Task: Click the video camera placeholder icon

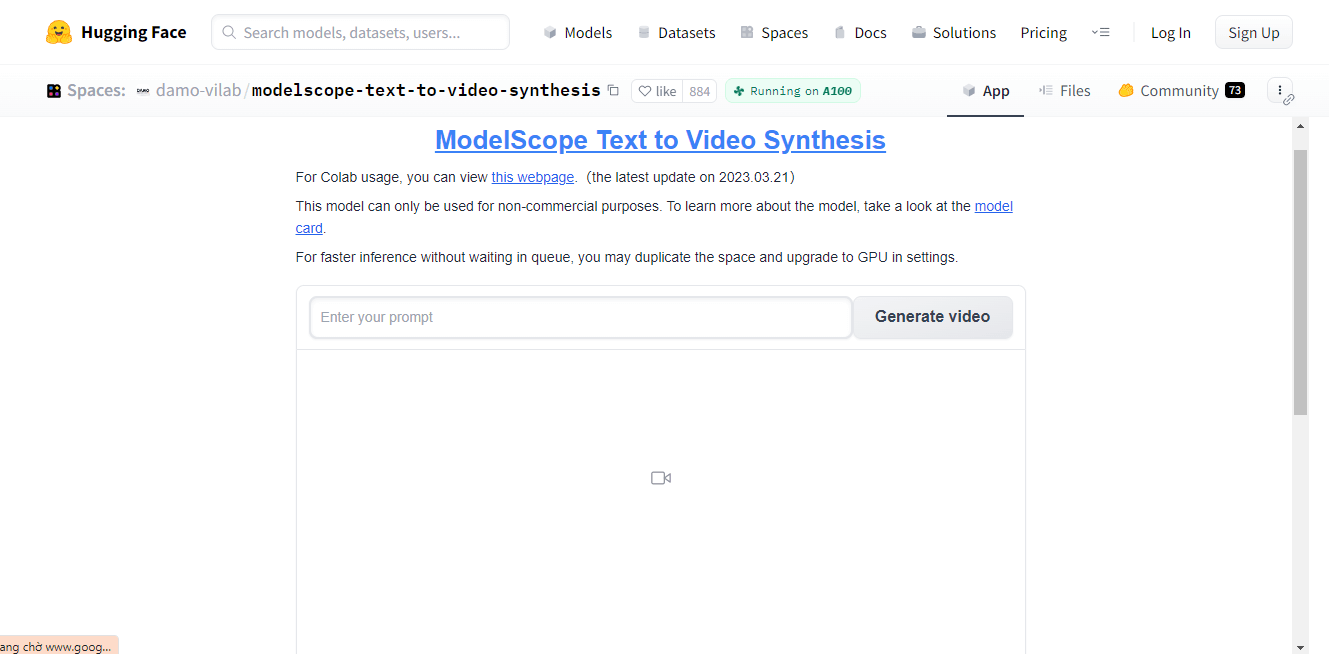Action: 661,478
